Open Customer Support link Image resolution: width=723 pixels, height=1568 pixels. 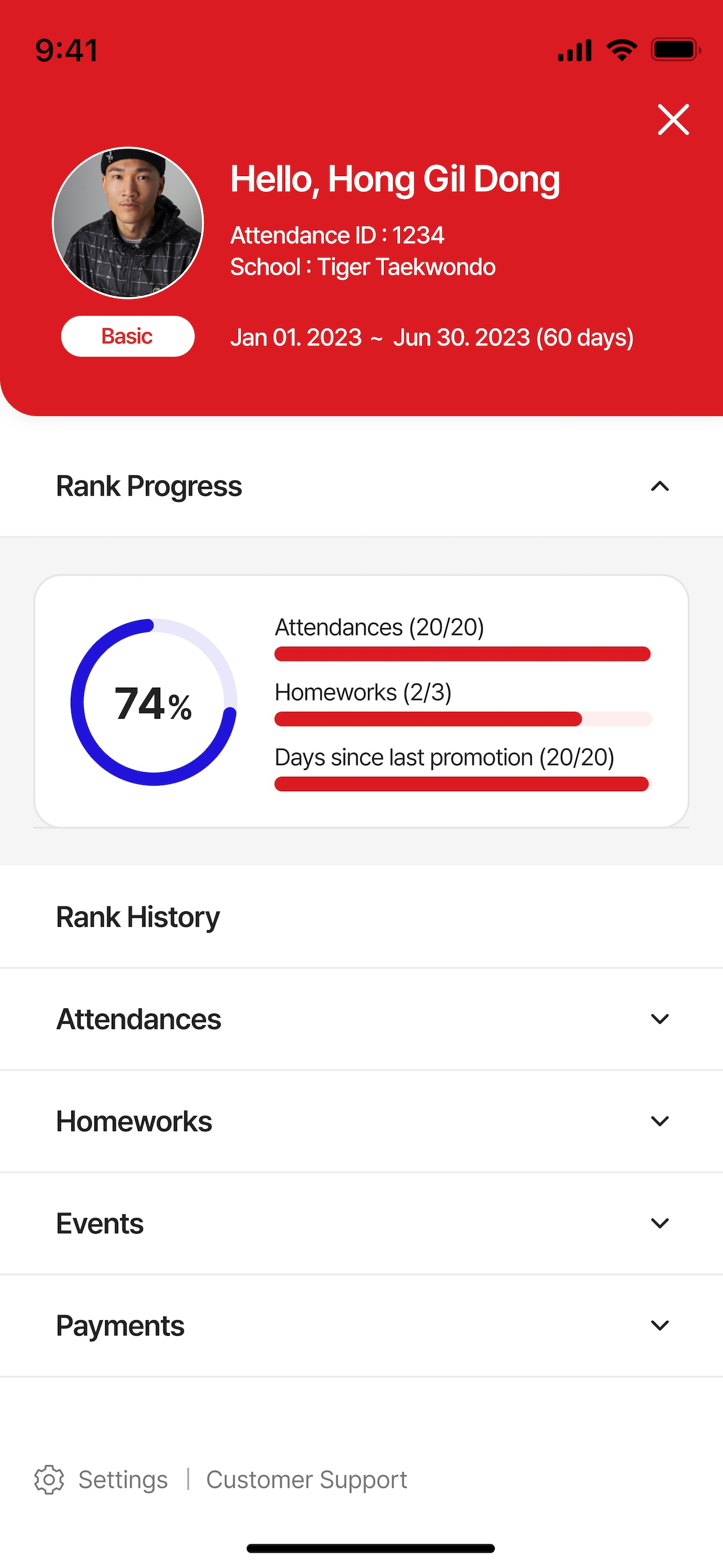307,1480
